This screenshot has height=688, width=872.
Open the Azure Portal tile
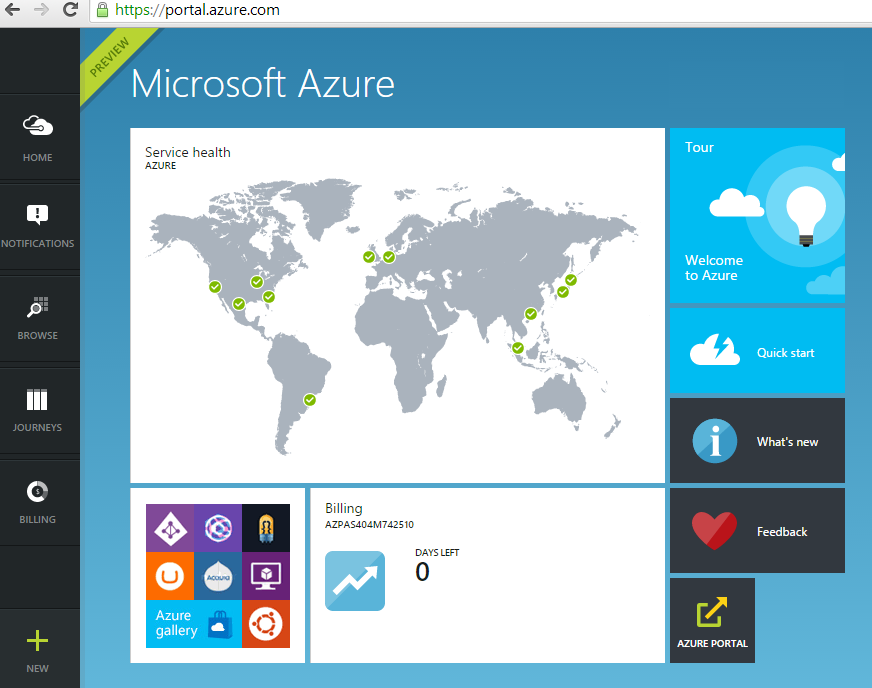pyautogui.click(x=712, y=621)
